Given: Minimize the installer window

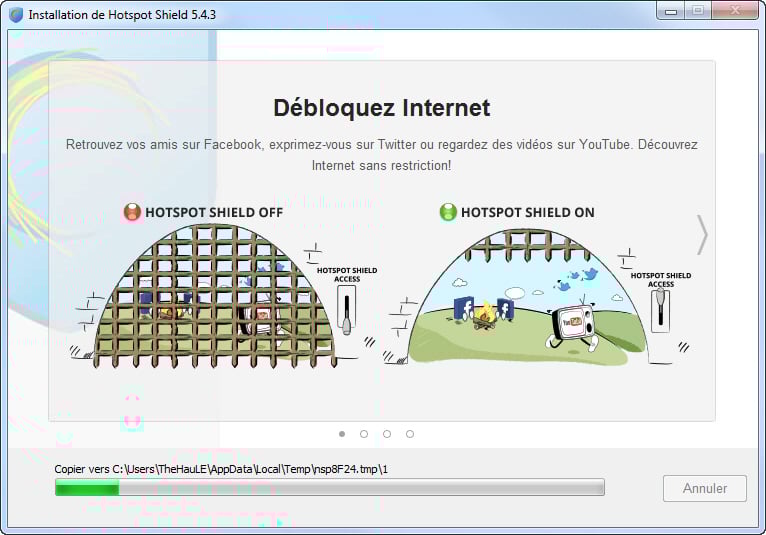Looking at the screenshot, I should pyautogui.click(x=671, y=11).
